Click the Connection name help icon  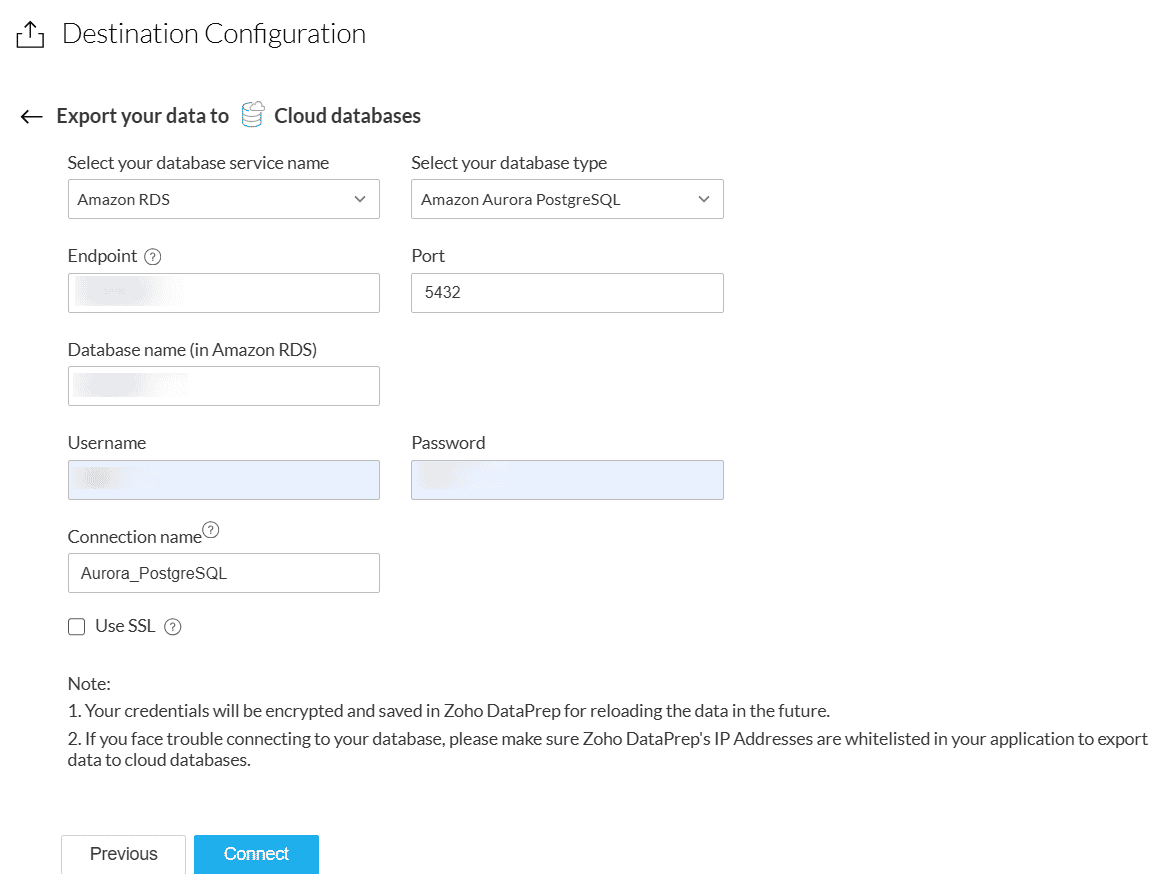(x=210, y=529)
